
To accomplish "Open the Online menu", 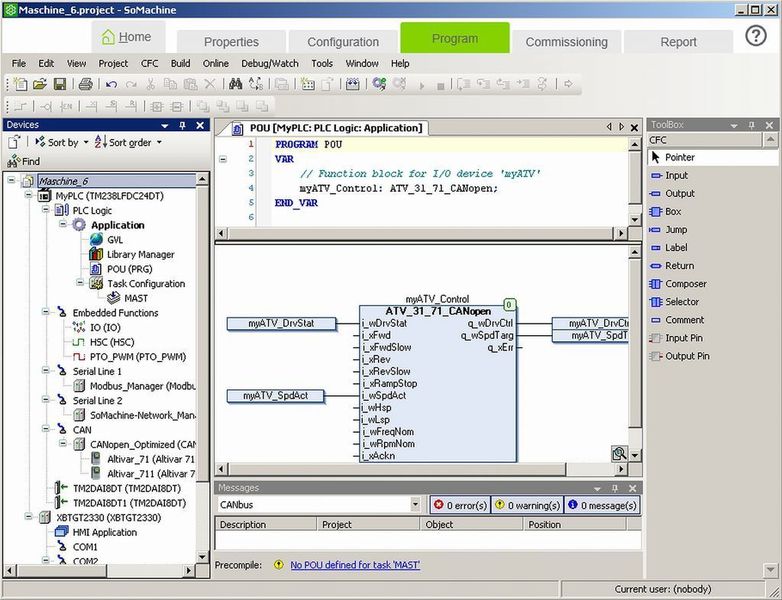I will tap(215, 63).
